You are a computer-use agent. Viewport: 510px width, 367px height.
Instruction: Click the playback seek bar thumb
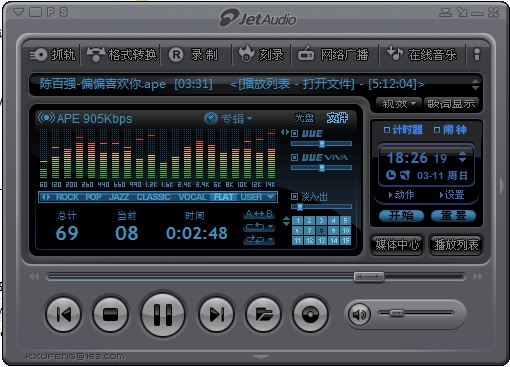369,276
